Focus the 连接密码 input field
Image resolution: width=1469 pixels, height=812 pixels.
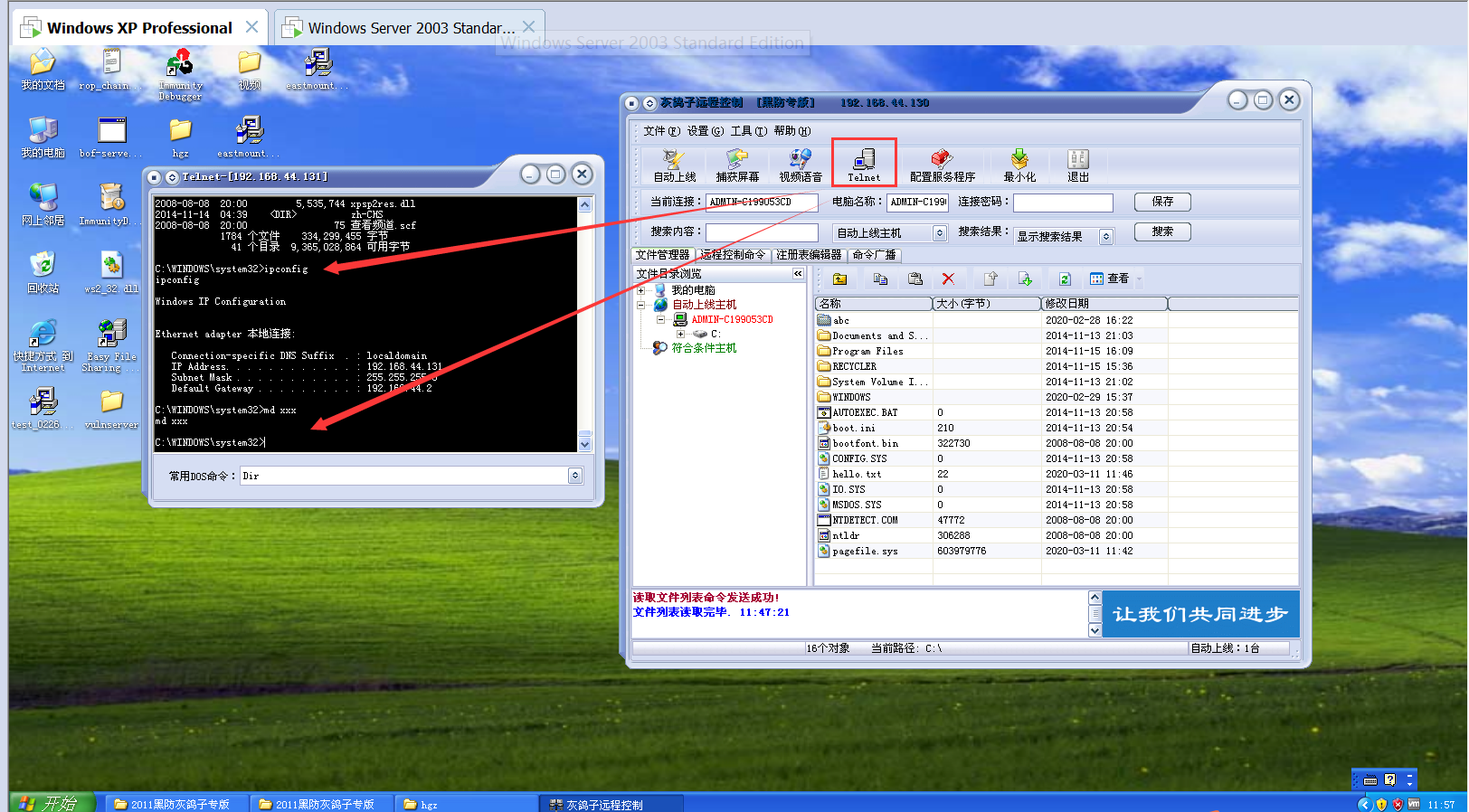tap(1063, 202)
